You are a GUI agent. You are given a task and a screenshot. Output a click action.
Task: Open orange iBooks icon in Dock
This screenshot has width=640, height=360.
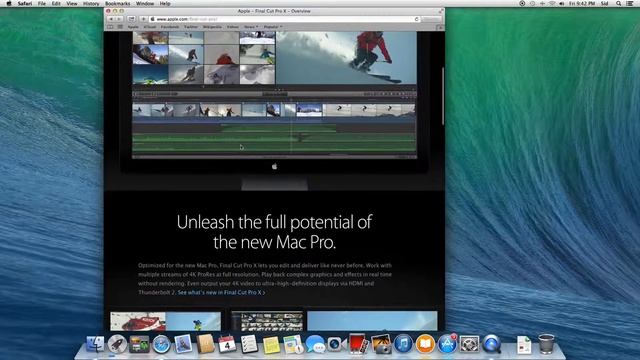coord(425,344)
